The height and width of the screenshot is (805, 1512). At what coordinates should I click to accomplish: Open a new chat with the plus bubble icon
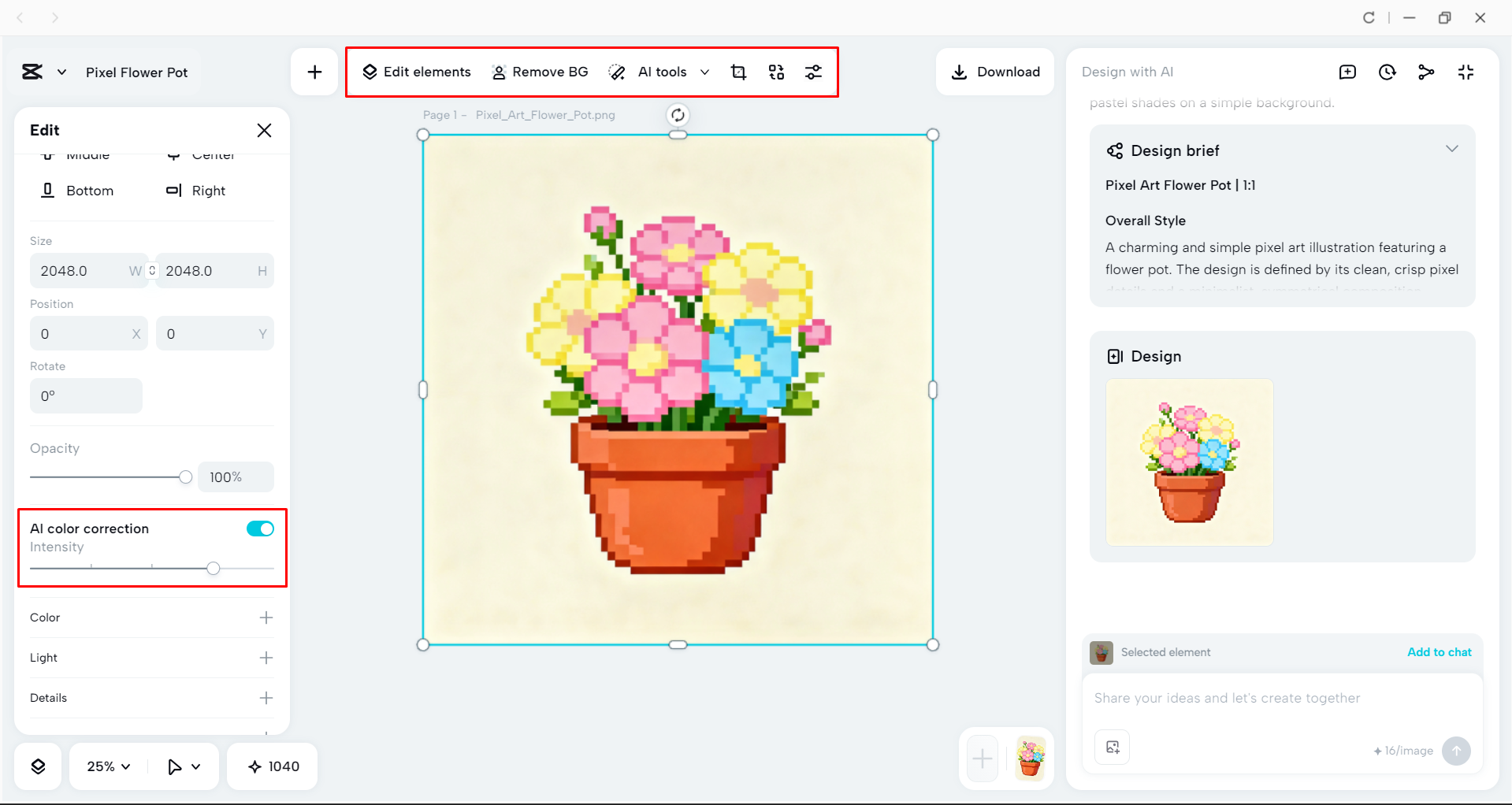1348,72
